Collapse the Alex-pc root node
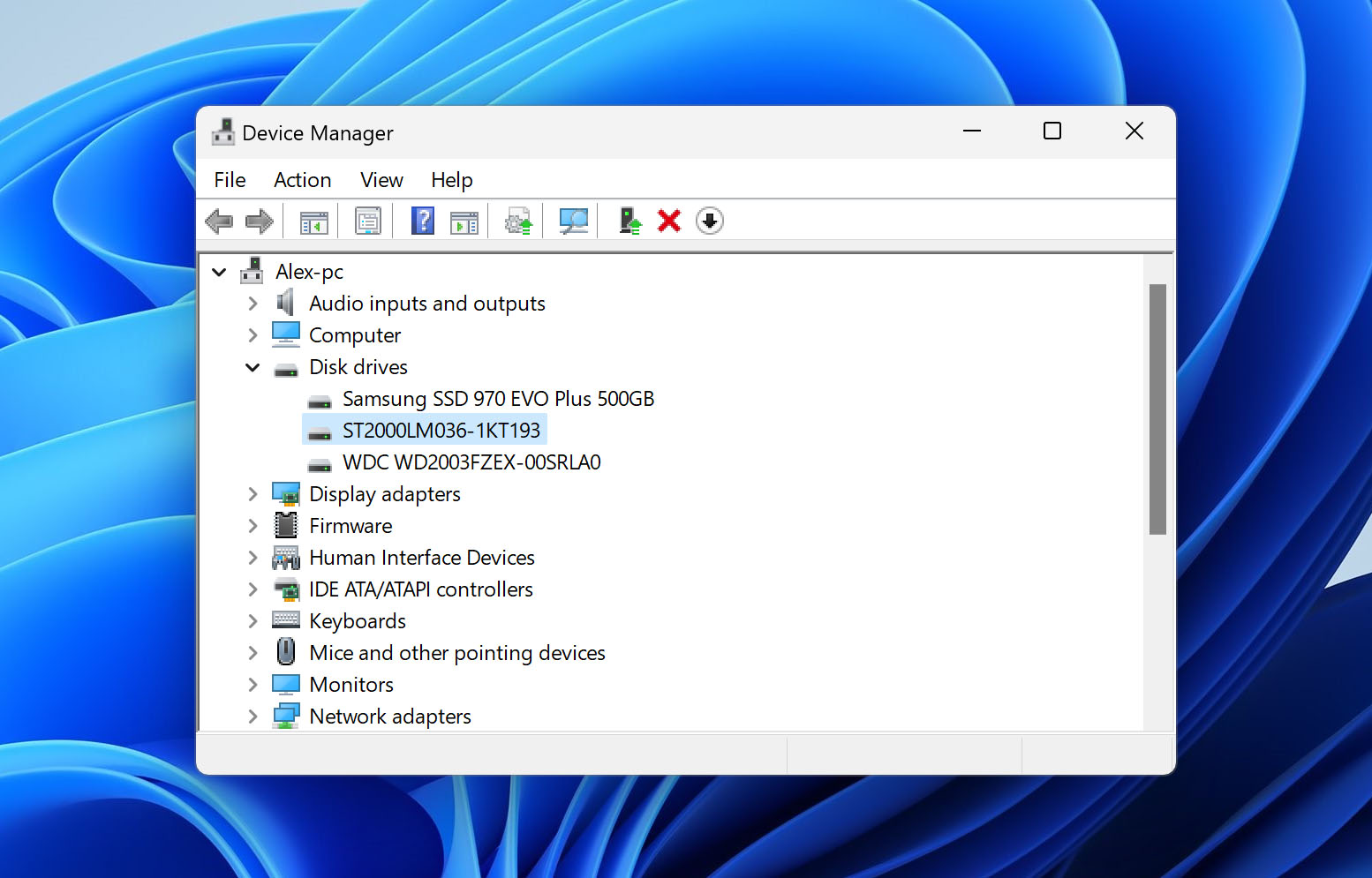Image resolution: width=1372 pixels, height=878 pixels. click(x=219, y=272)
